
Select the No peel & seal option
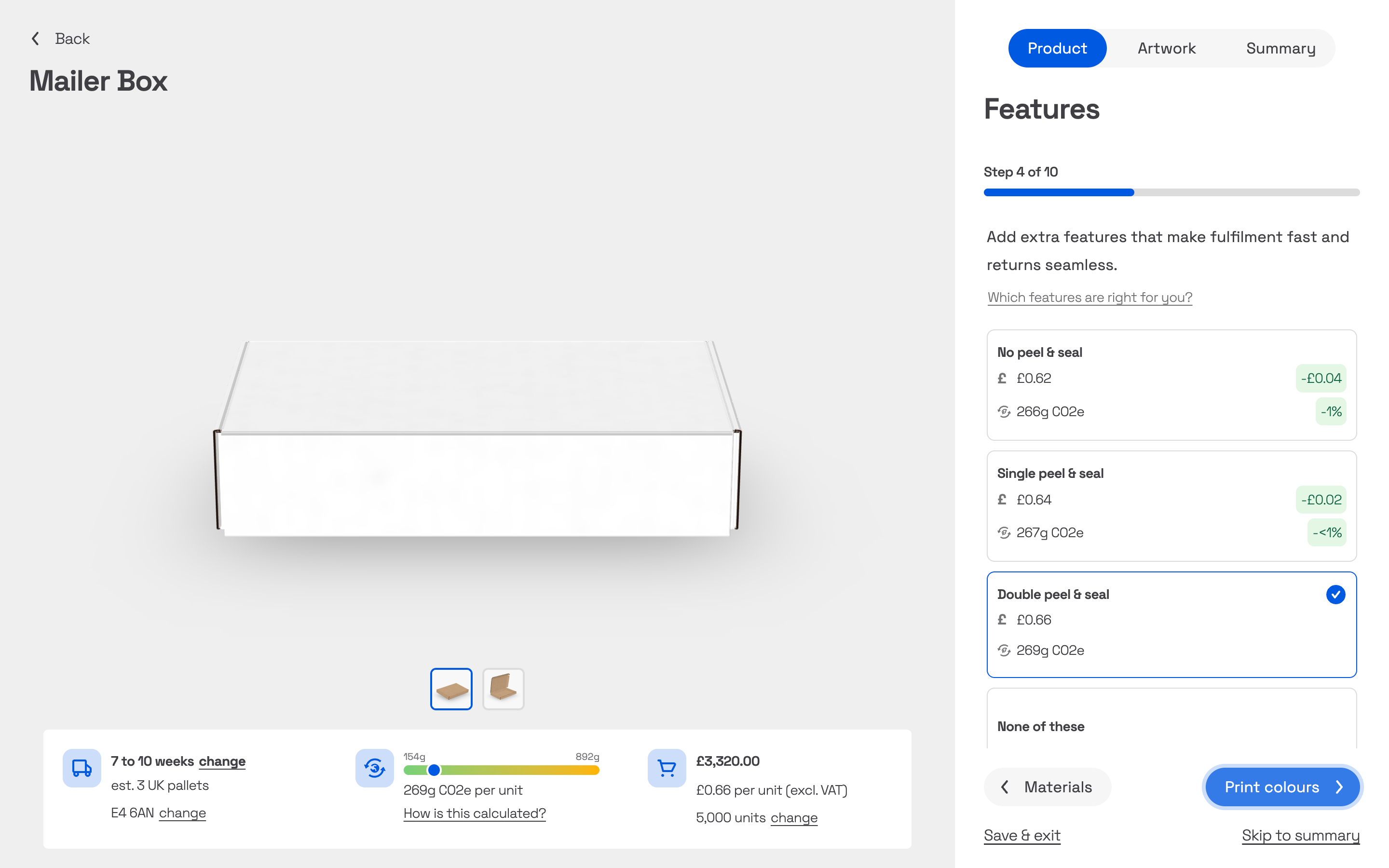[x=1171, y=385]
